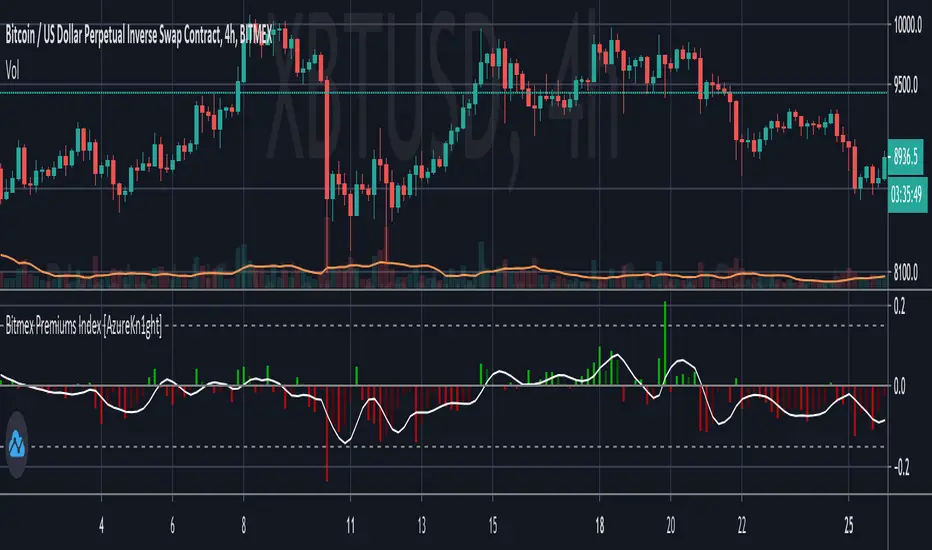Click the date label 22 on time axis

(x=742, y=526)
